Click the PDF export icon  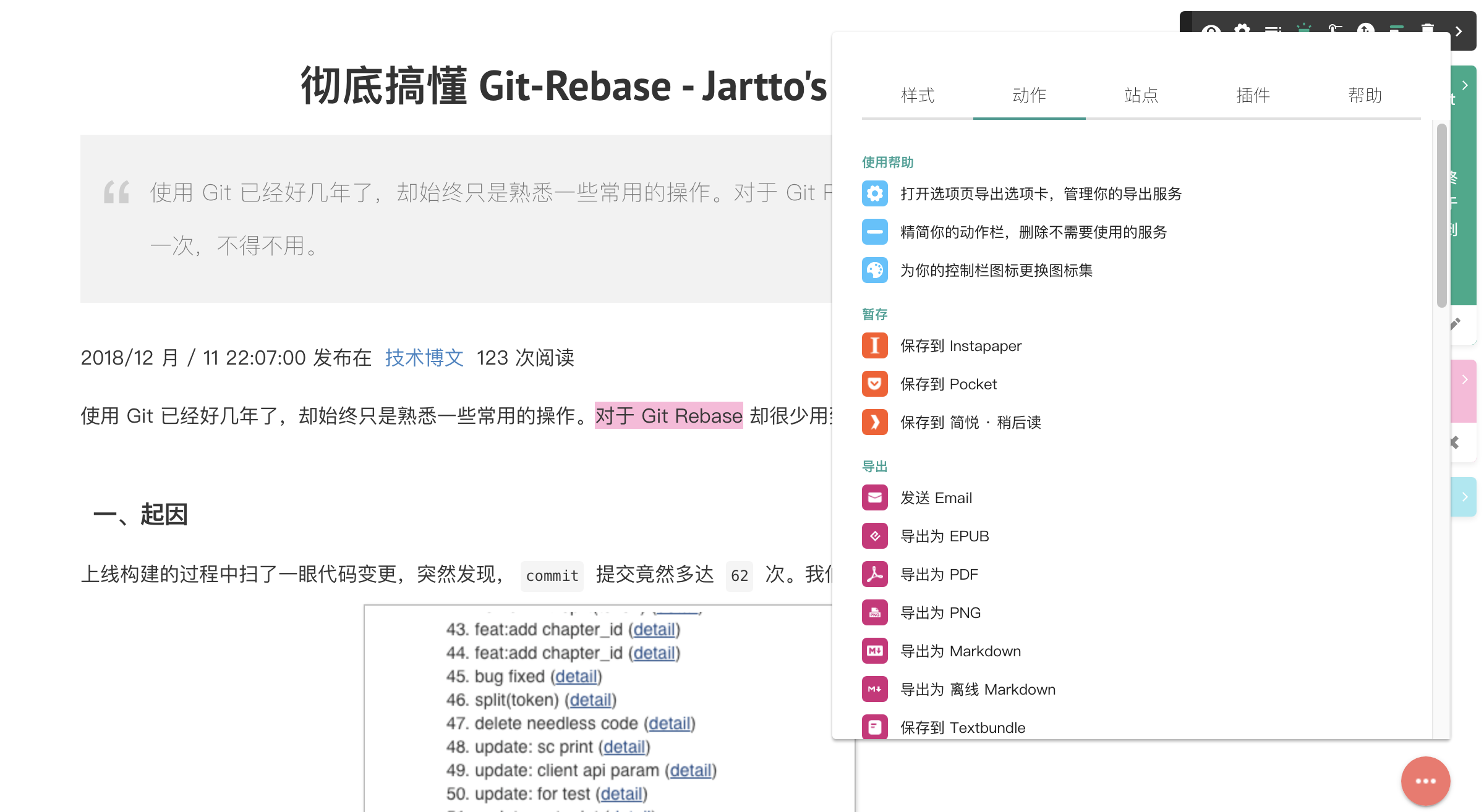pos(874,574)
